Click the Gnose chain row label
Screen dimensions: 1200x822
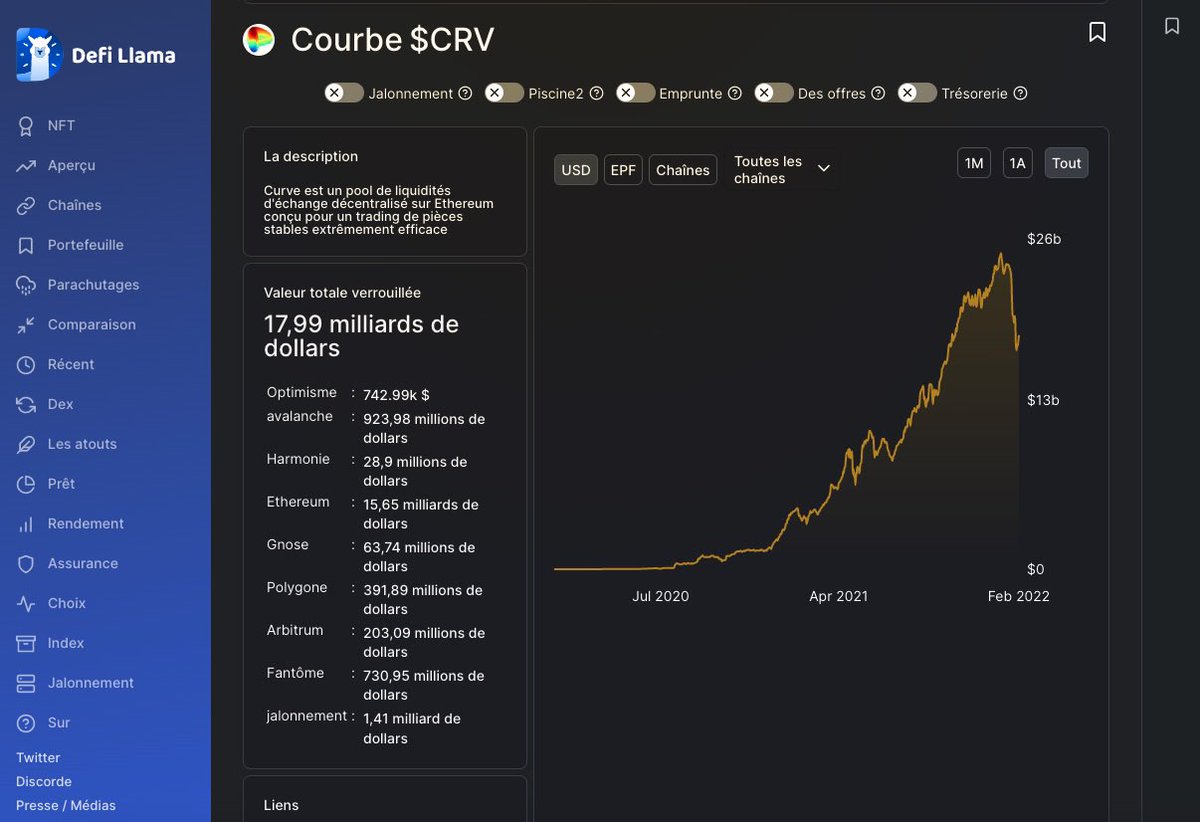click(288, 545)
